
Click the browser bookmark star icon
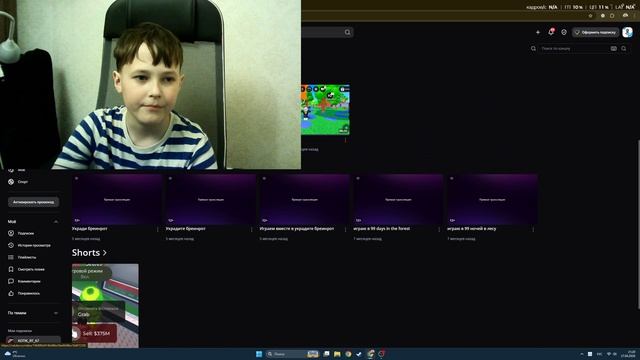(x=590, y=16)
